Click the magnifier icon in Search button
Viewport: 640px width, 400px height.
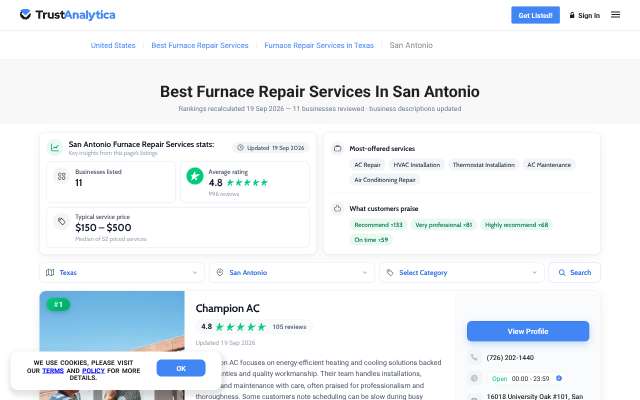click(x=562, y=272)
